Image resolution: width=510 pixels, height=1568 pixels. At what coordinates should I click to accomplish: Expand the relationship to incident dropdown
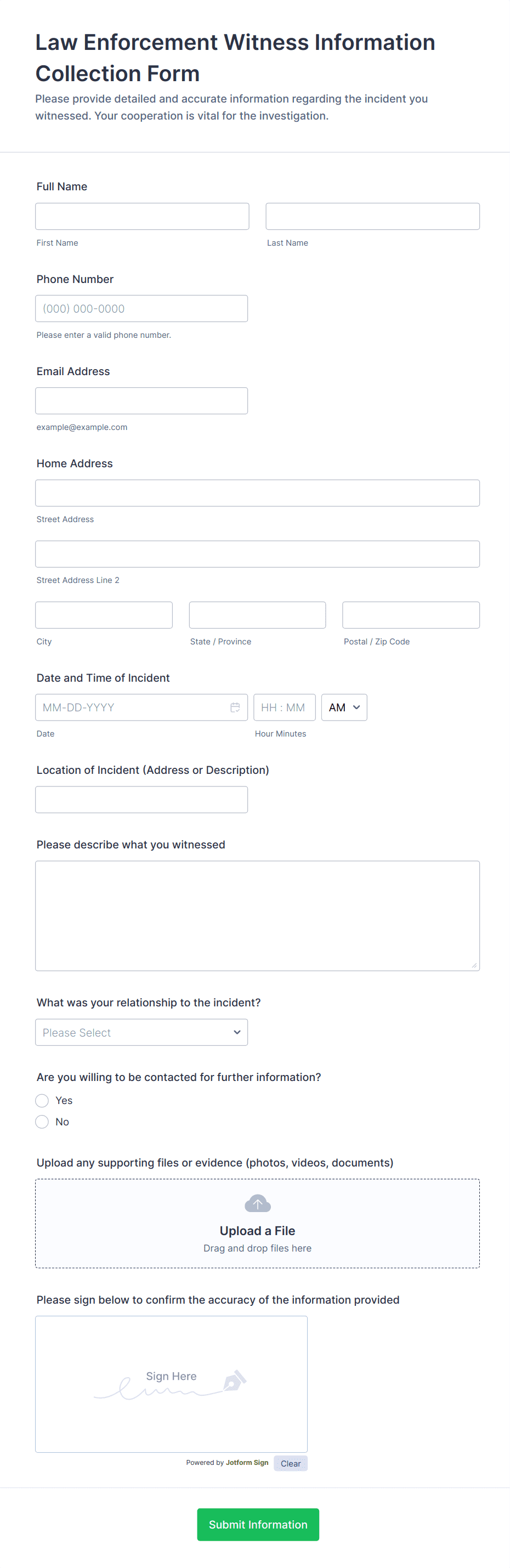click(141, 1032)
